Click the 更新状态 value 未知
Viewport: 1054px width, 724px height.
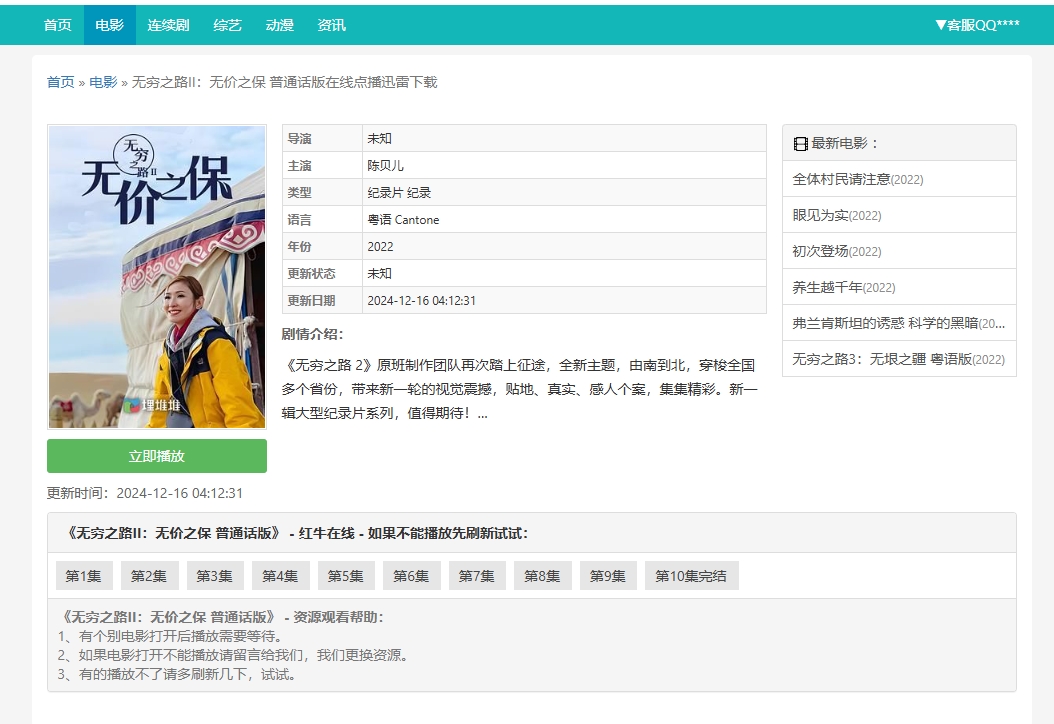pos(379,274)
